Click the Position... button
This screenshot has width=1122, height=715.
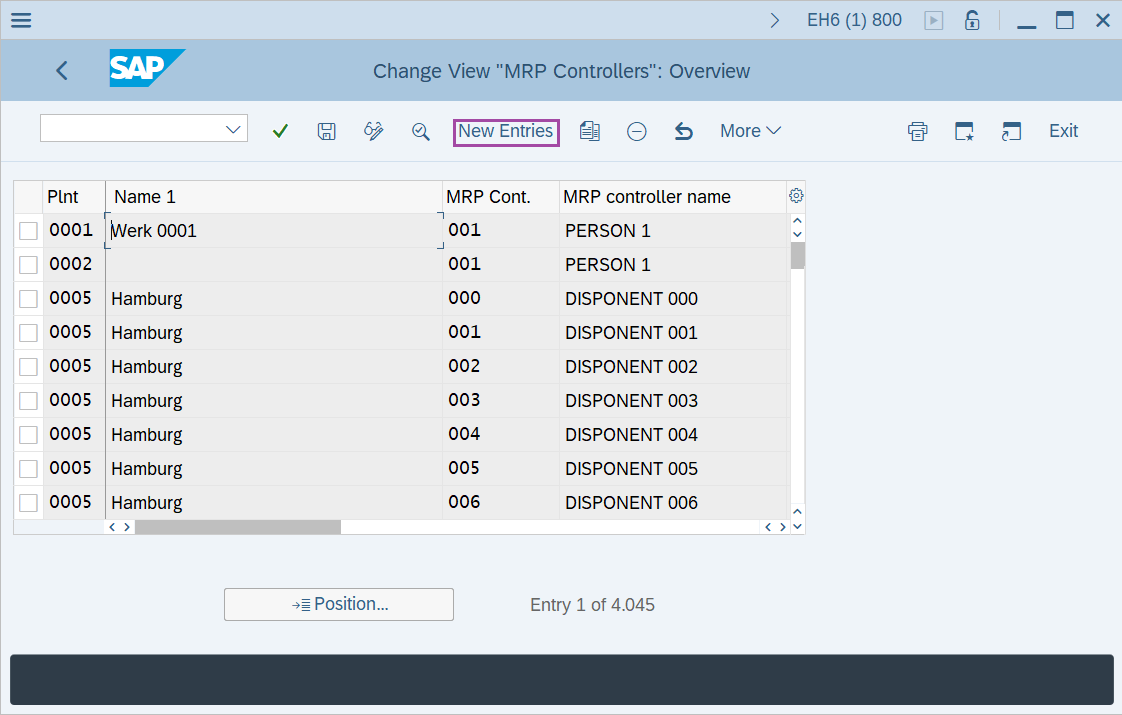coord(338,604)
